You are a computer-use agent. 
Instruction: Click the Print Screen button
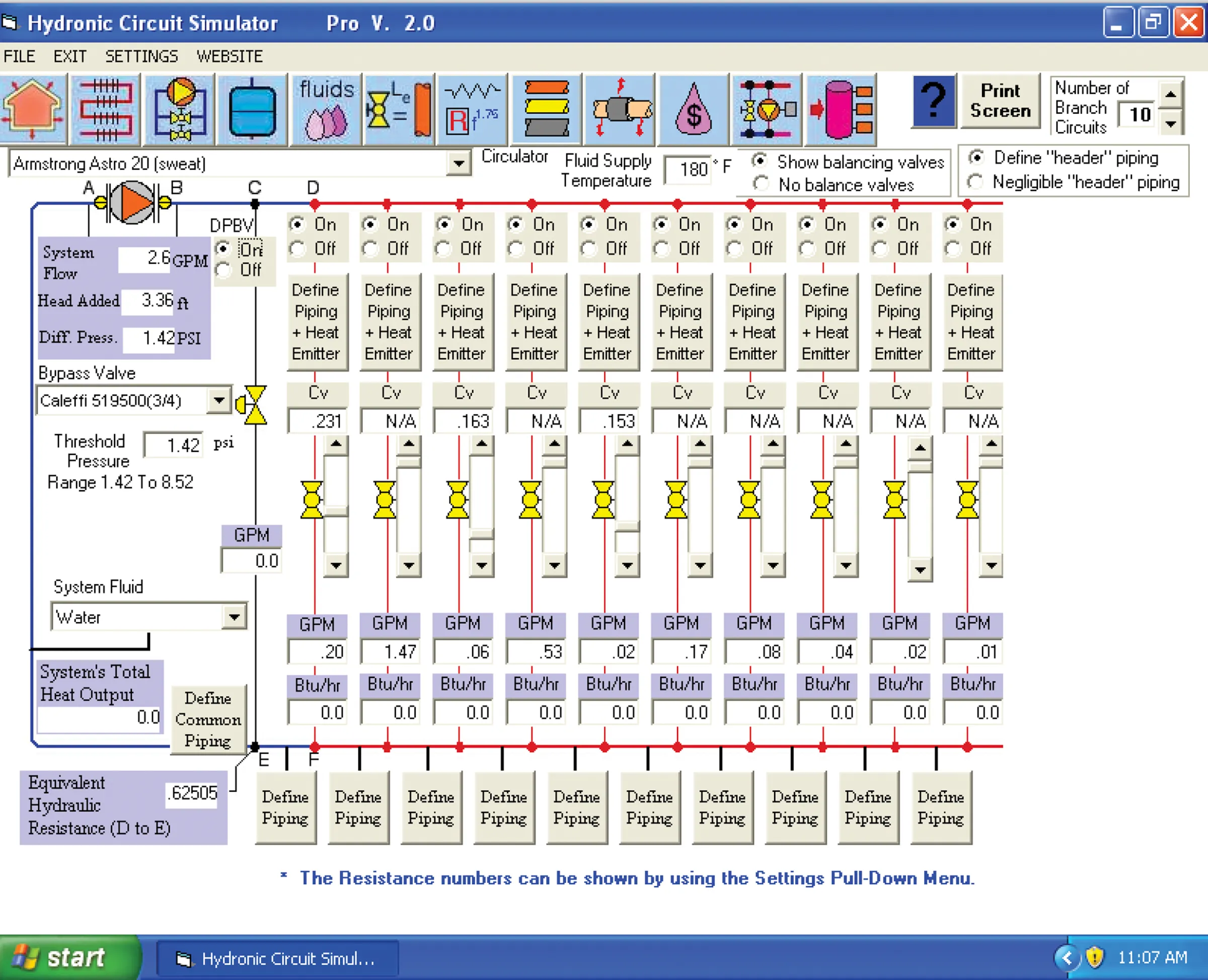pyautogui.click(x=1000, y=101)
